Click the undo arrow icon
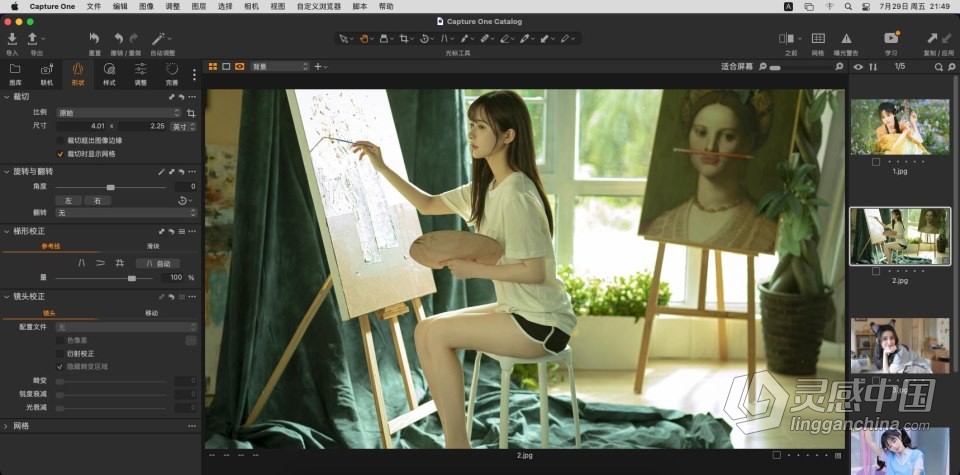 [x=119, y=39]
